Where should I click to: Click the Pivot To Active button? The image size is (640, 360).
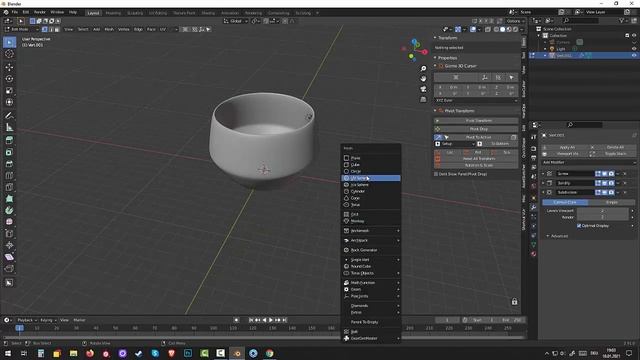(x=478, y=137)
